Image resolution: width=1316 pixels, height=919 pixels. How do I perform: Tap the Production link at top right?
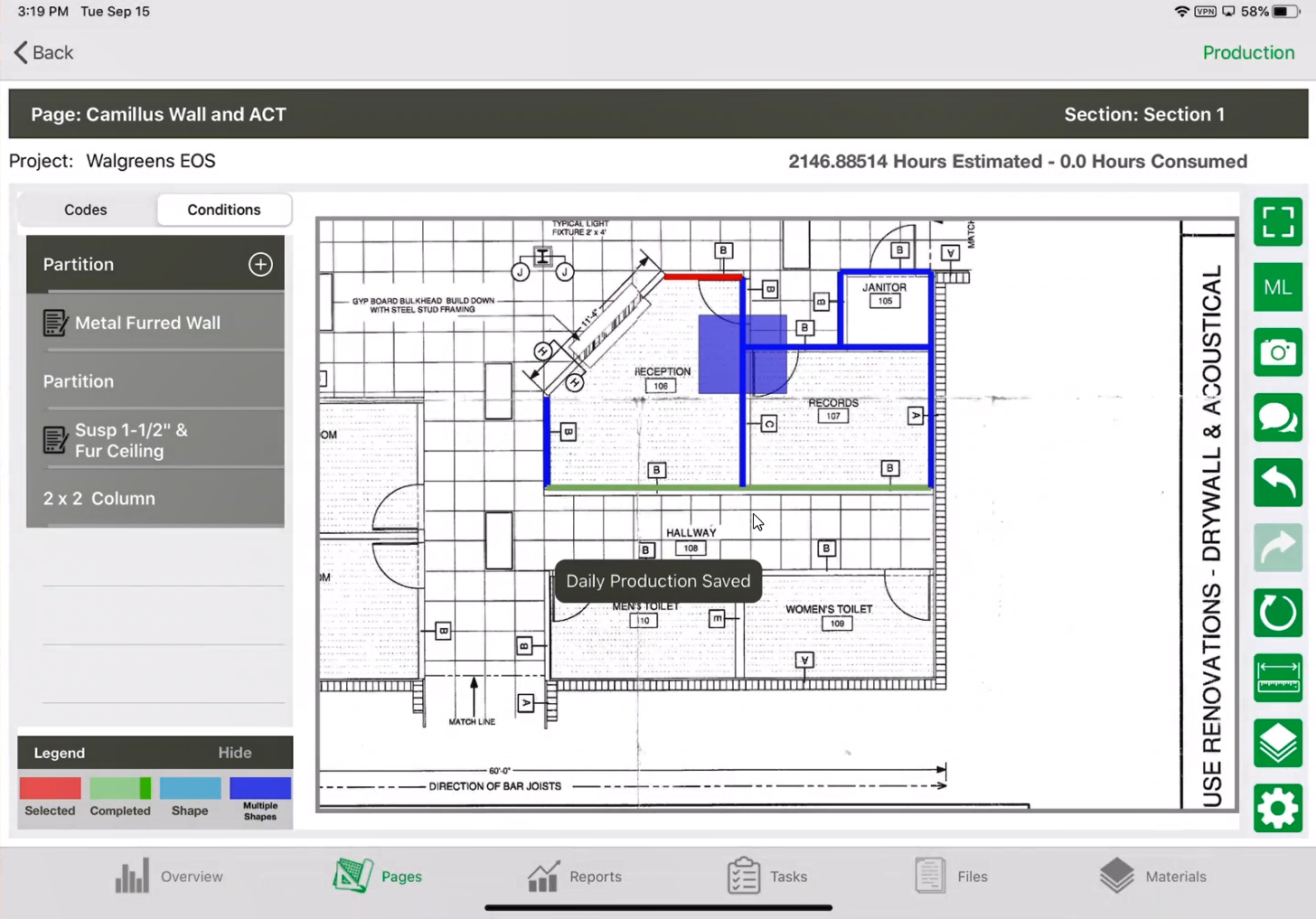[x=1248, y=52]
